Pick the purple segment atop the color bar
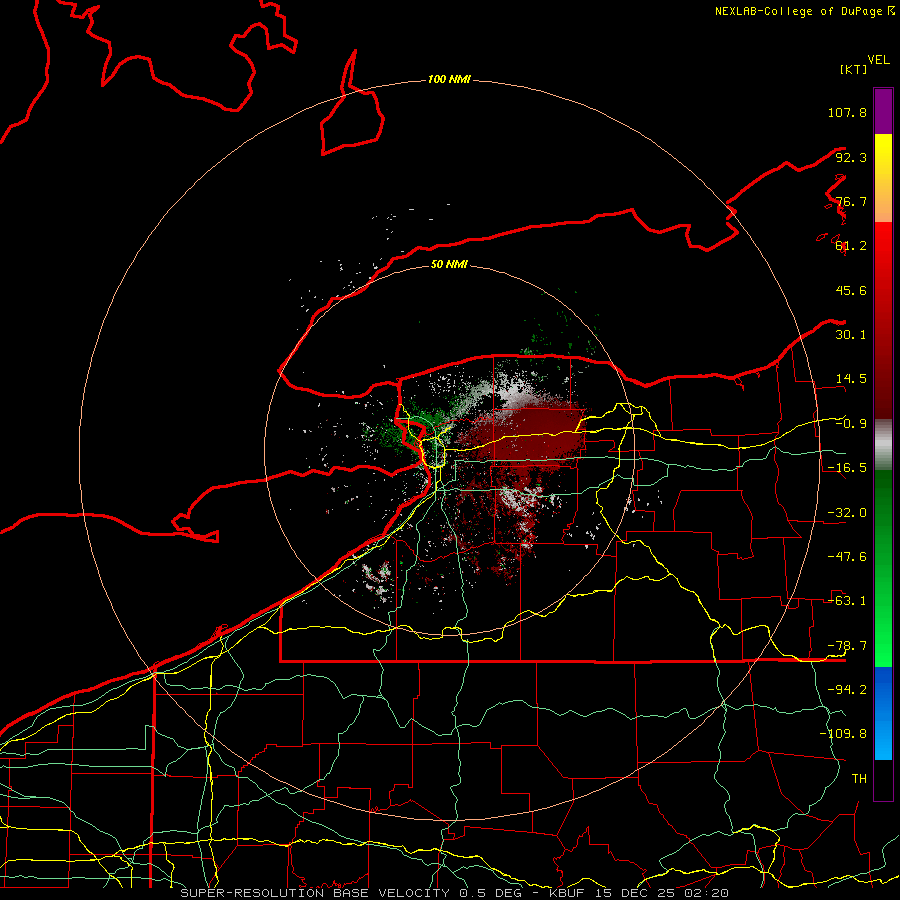Screen dimensions: 900x900 click(883, 111)
